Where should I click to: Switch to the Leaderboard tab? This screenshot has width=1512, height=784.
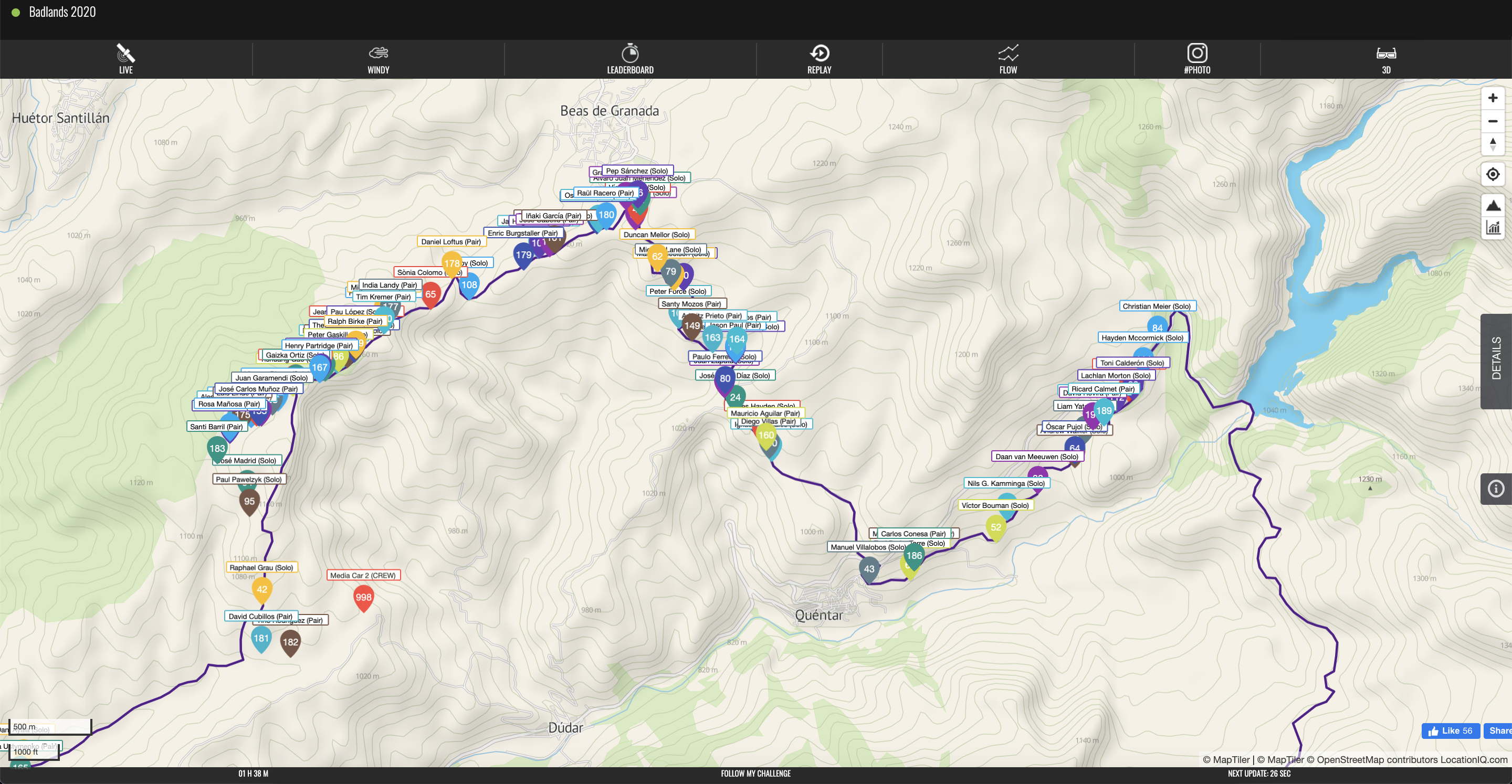click(x=630, y=59)
